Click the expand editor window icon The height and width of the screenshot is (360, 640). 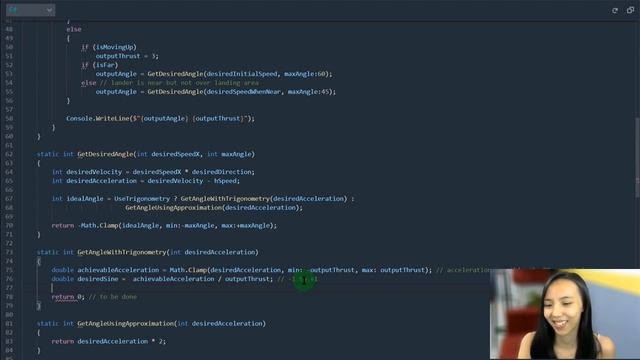630,10
